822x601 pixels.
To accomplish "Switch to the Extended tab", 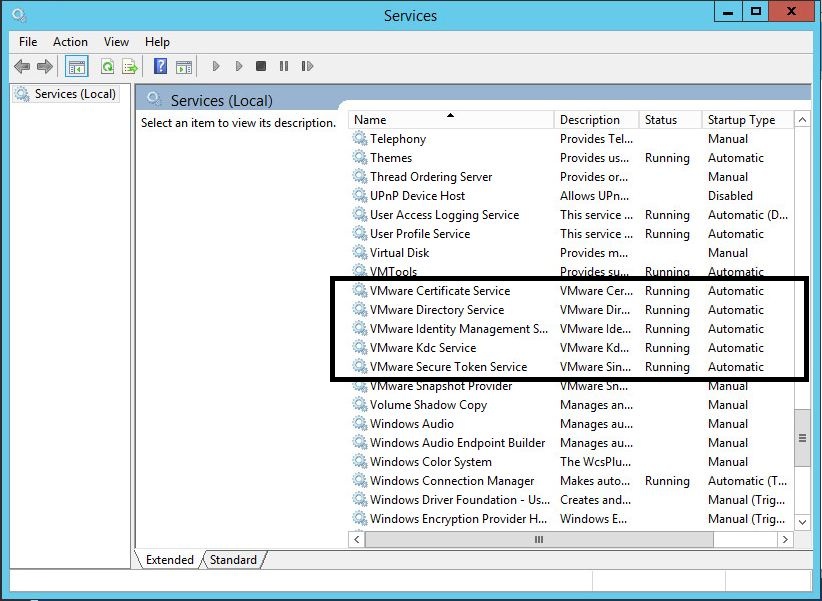I will point(170,560).
